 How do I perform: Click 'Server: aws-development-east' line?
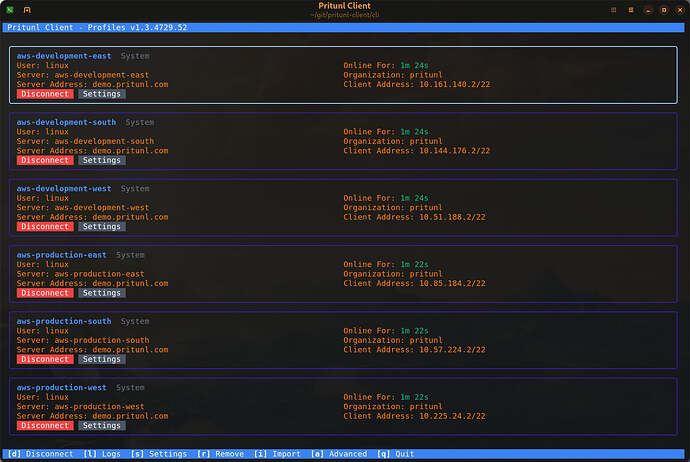click(83, 75)
